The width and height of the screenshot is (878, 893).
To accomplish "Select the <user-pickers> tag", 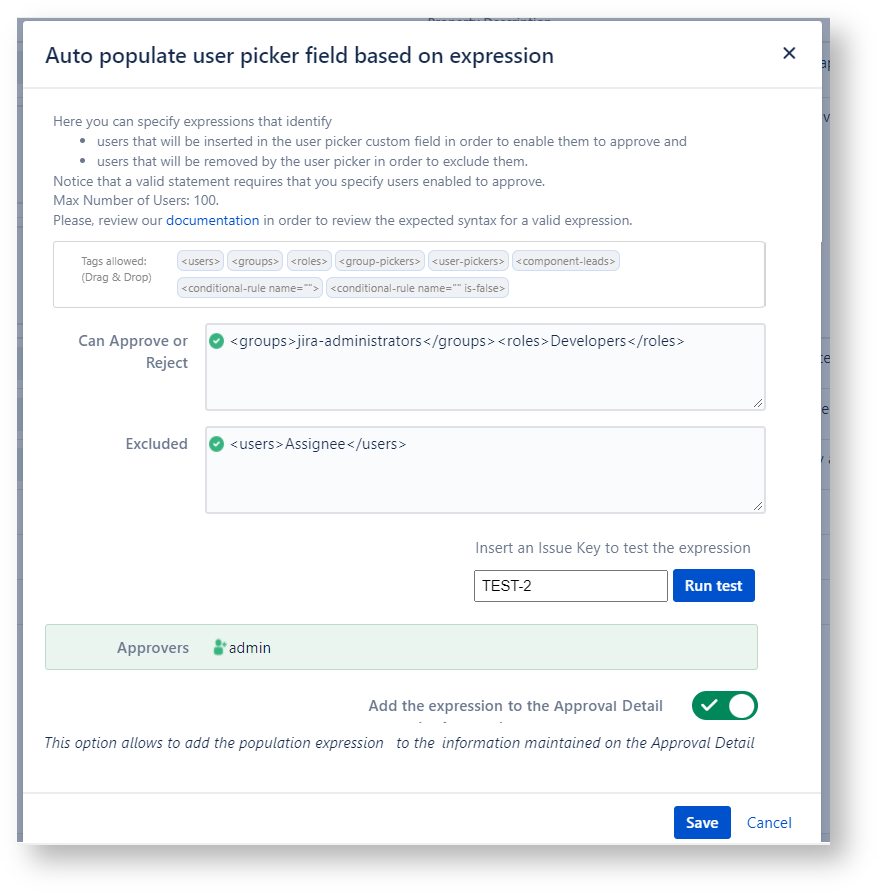I will [468, 261].
